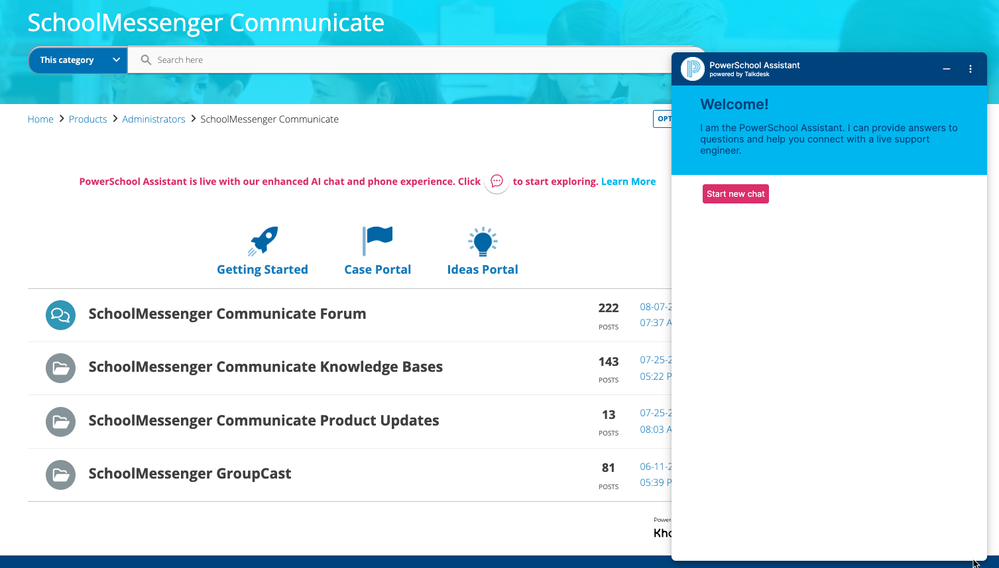
Task: Open SchoolMessenger Communicate Knowledge Bases title
Action: coord(265,367)
